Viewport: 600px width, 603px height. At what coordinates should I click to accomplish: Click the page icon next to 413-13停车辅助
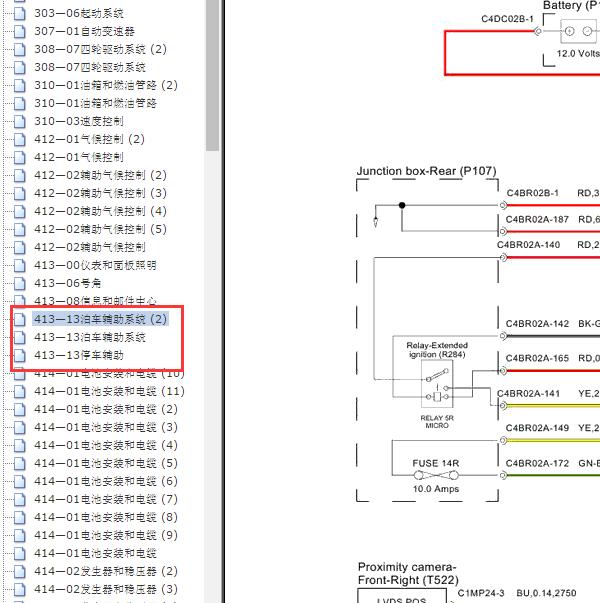tap(20, 355)
